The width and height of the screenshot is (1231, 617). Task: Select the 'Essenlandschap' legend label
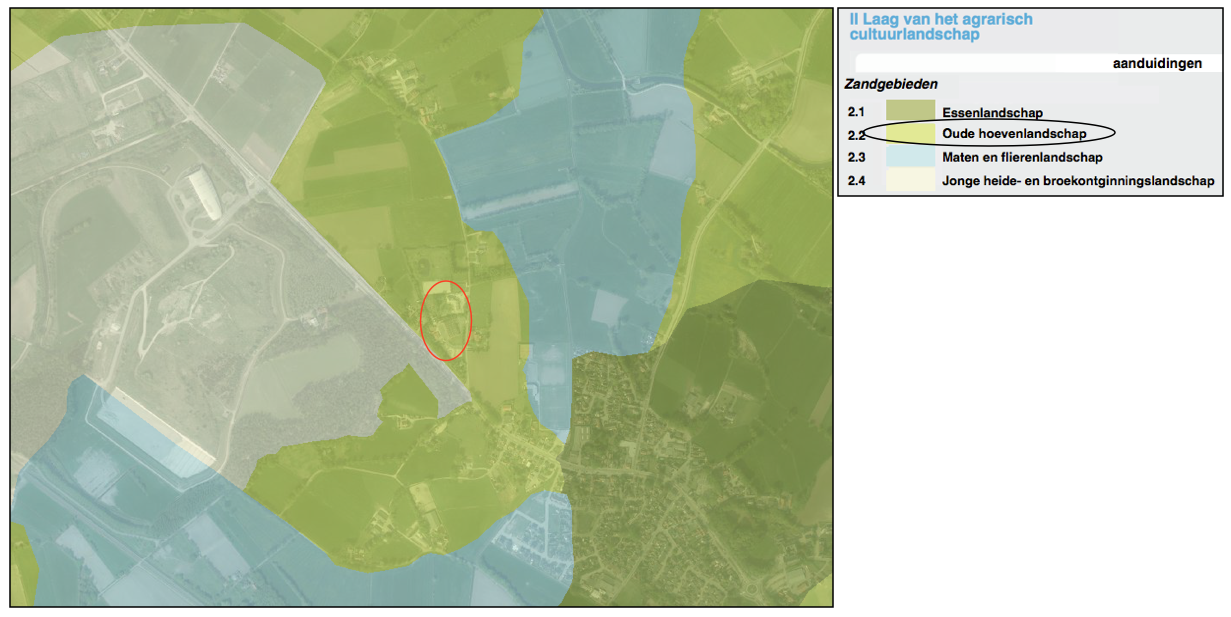[x=992, y=113]
